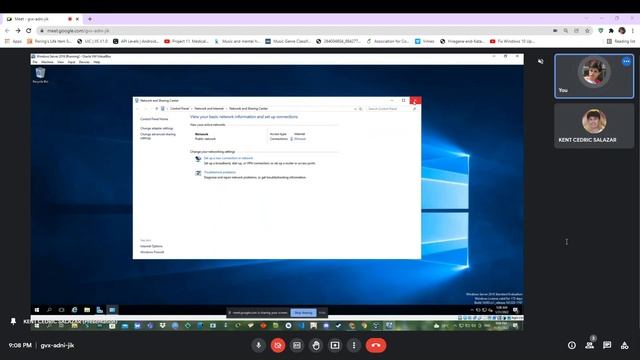Image resolution: width=640 pixels, height=360 pixels.
Task: Open options on the You tile
Action: click(x=627, y=62)
